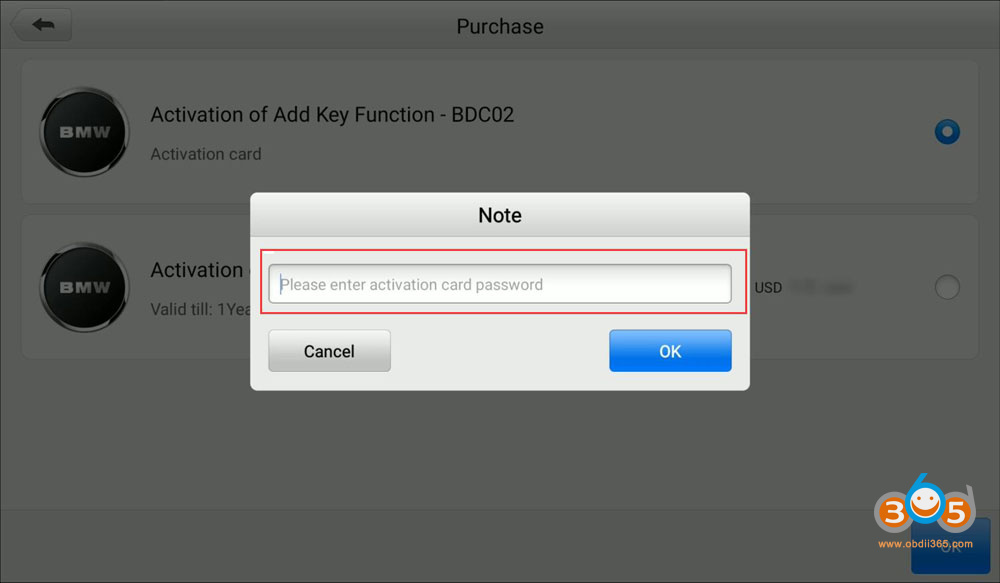Select the BDC02 Activation card radio button
The height and width of the screenshot is (583, 1000).
(946, 132)
